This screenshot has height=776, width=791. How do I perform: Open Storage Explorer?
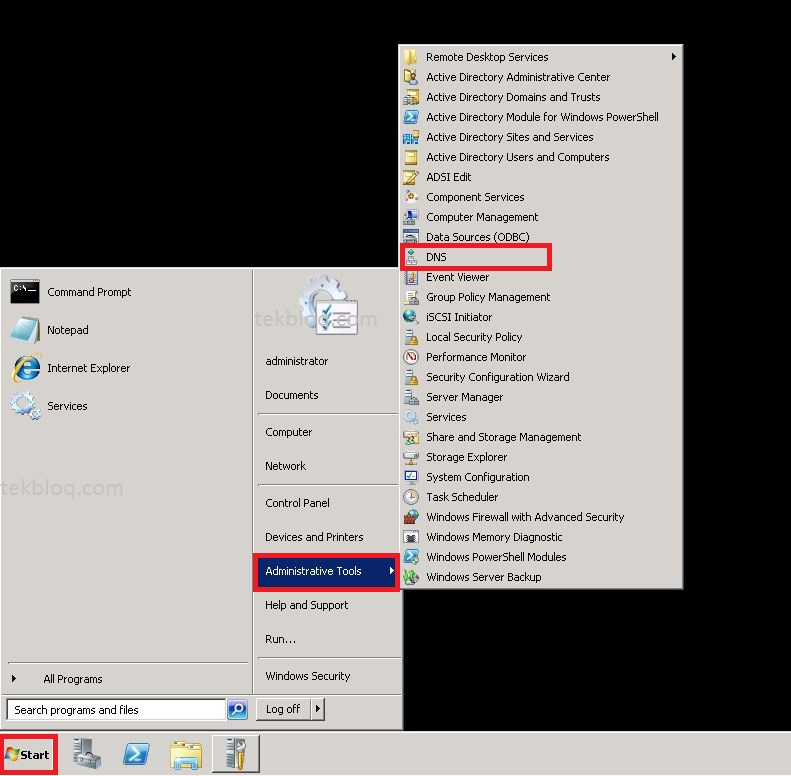467,457
